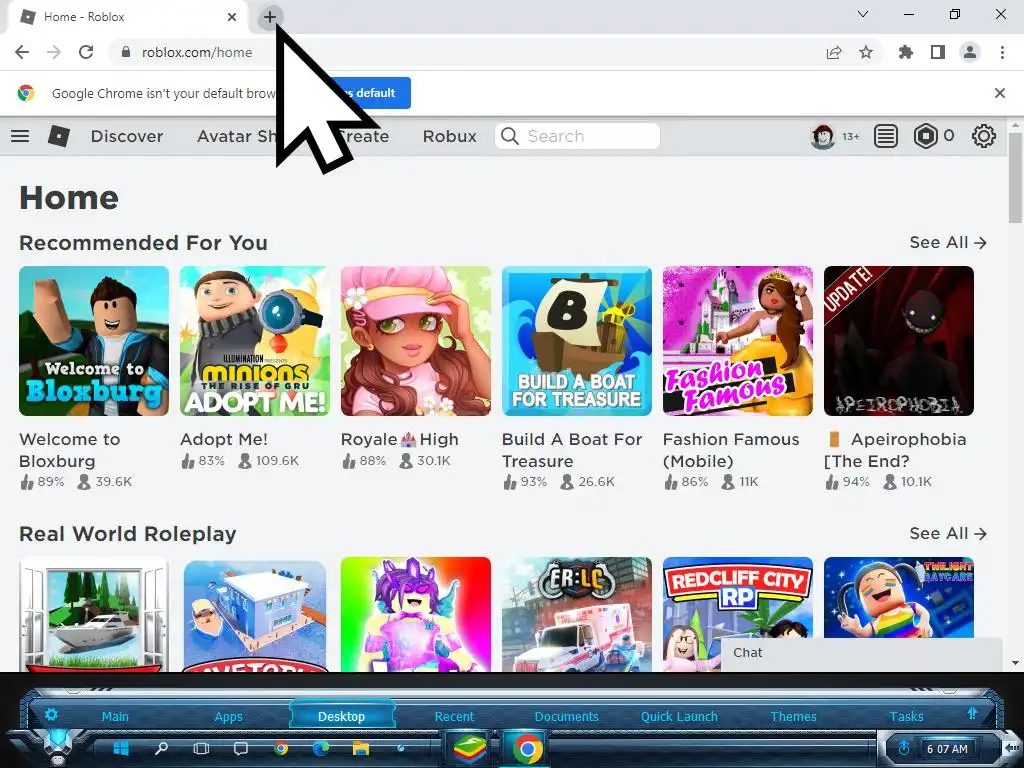1024x768 pixels.
Task: Open the Robux balance icon
Action: [925, 136]
